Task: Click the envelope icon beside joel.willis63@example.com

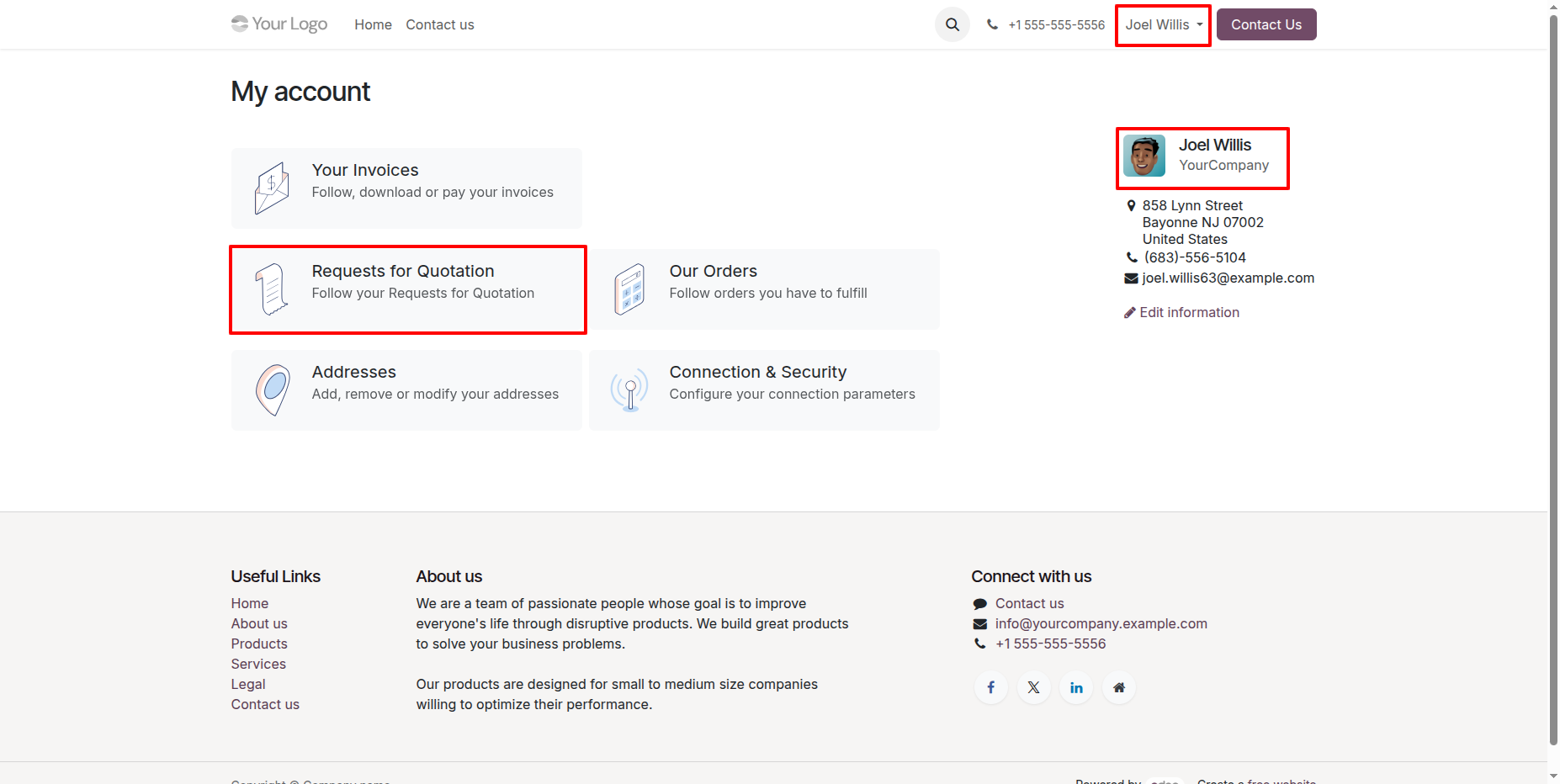Action: point(1132,278)
